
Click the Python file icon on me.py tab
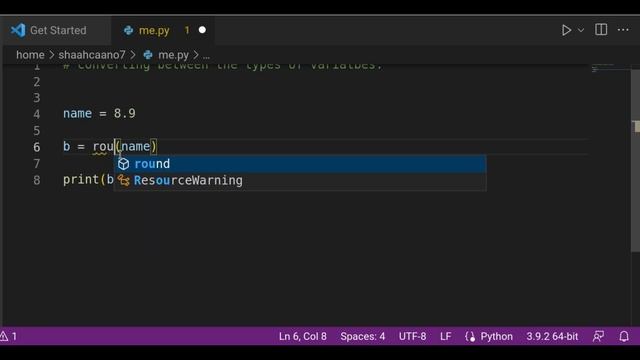(x=129, y=30)
